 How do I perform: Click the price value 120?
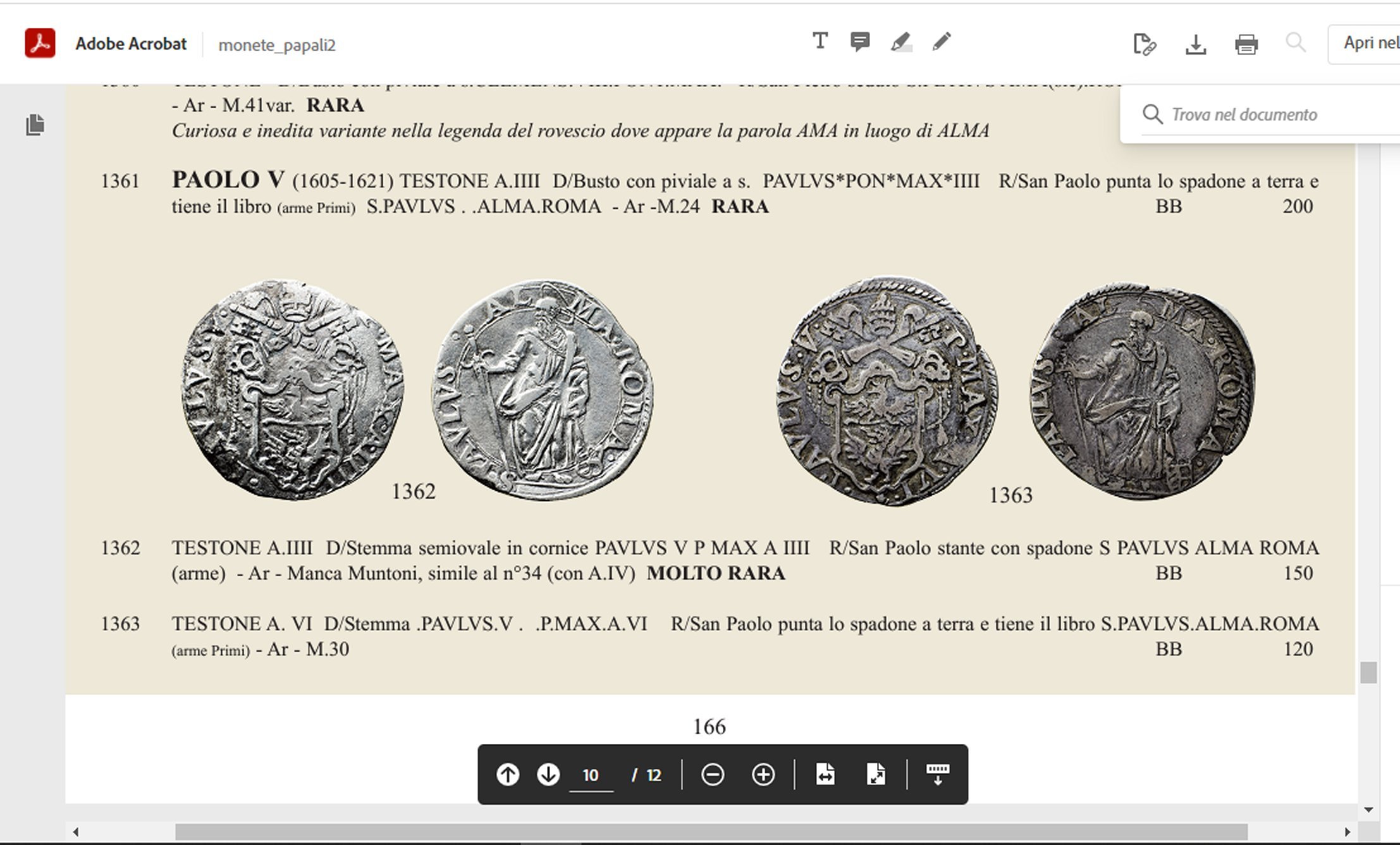point(1298,649)
